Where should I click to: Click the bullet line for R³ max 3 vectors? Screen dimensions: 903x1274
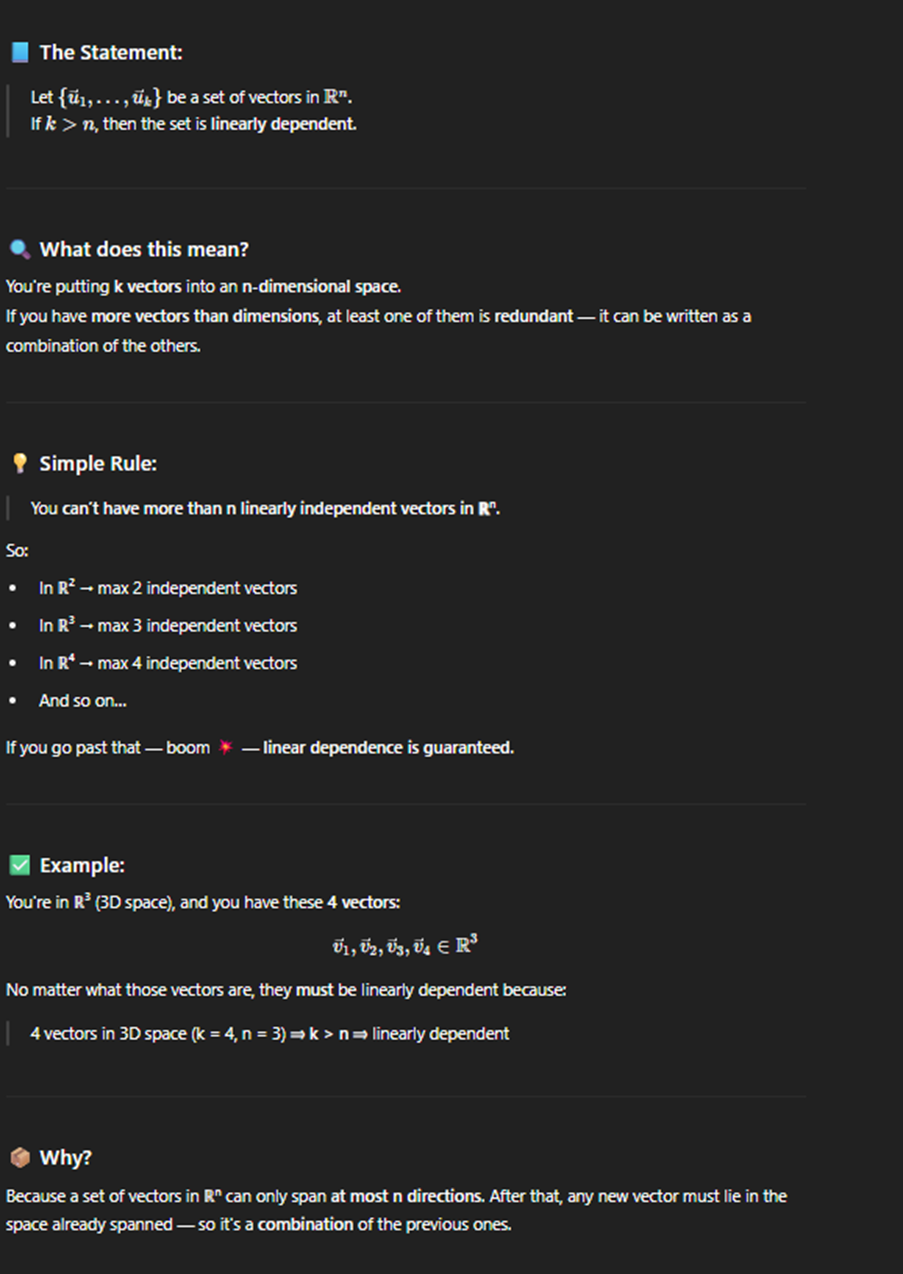click(x=168, y=625)
